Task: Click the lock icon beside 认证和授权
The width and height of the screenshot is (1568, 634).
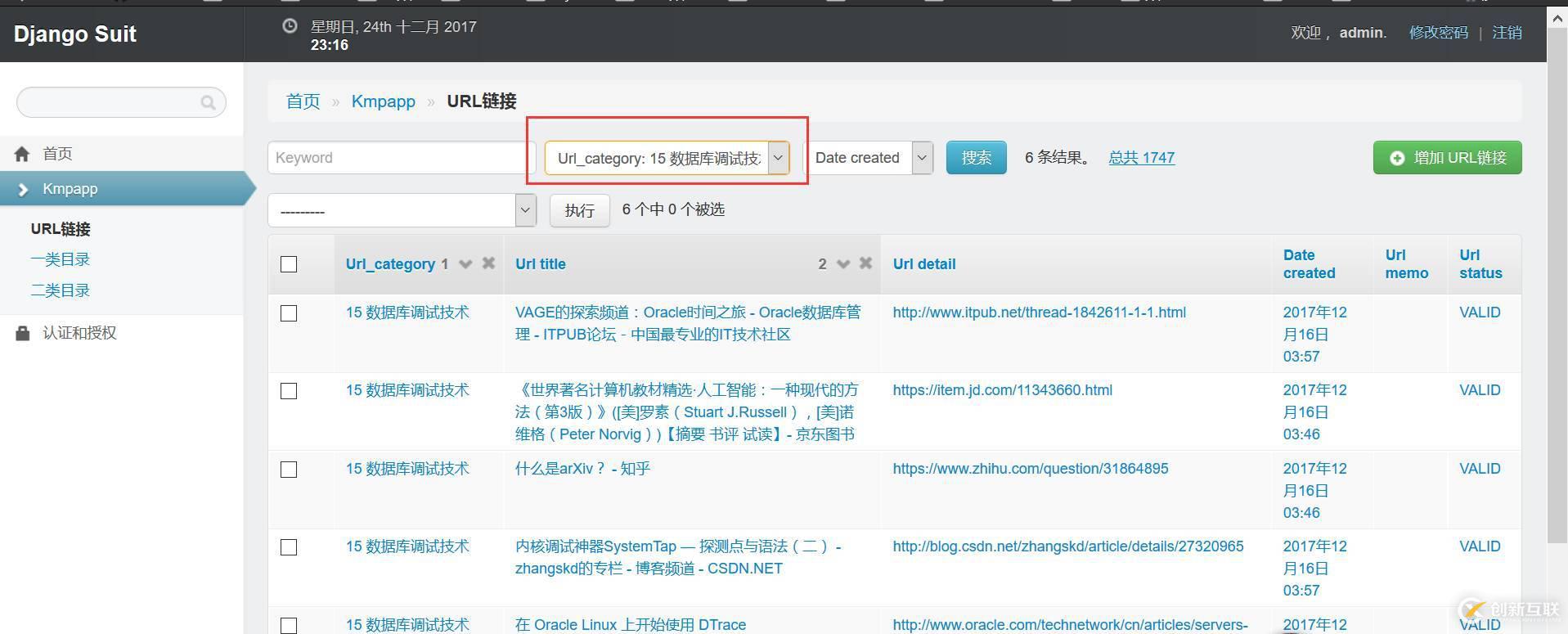Action: click(22, 333)
